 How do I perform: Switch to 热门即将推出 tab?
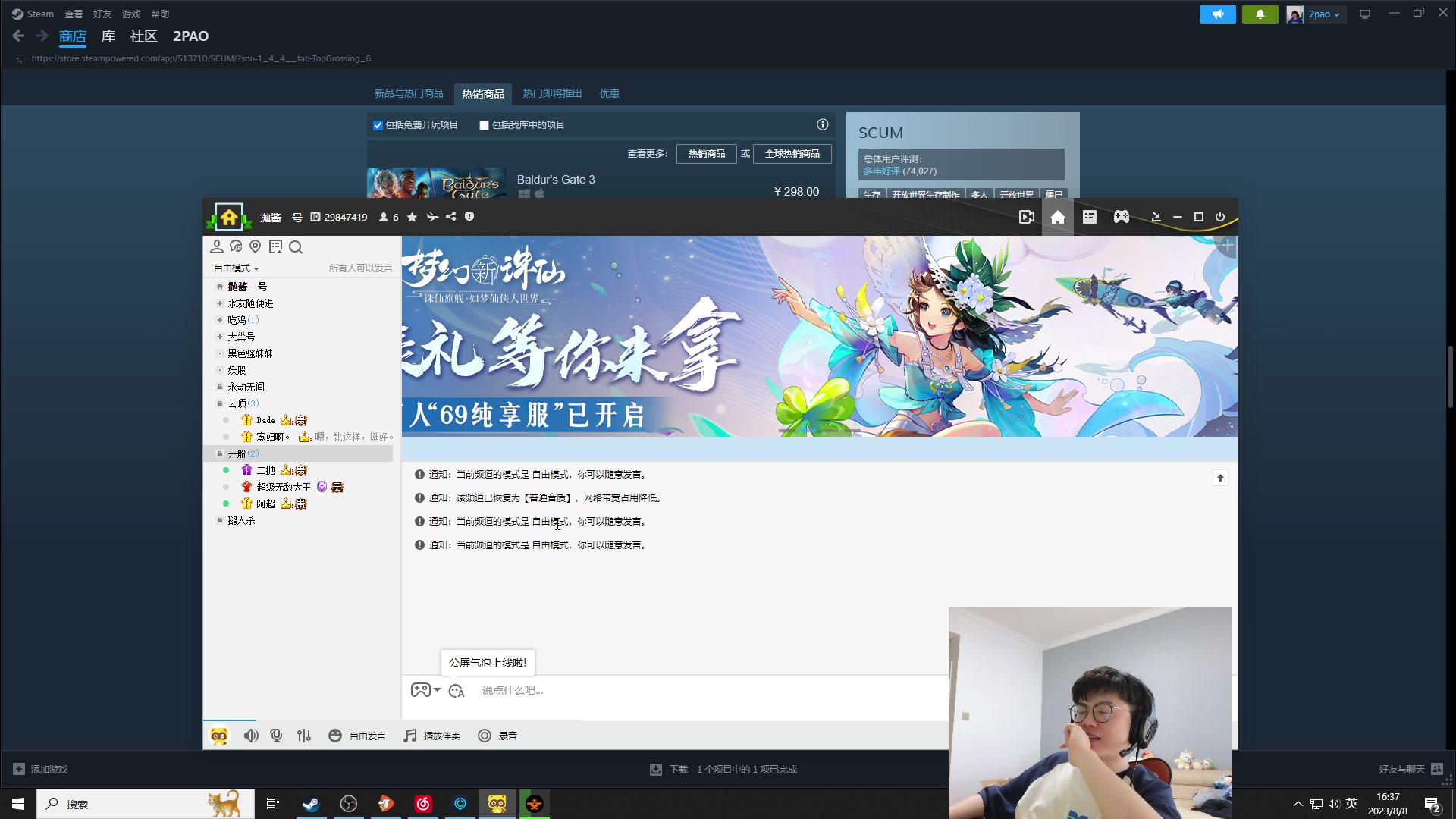click(552, 93)
